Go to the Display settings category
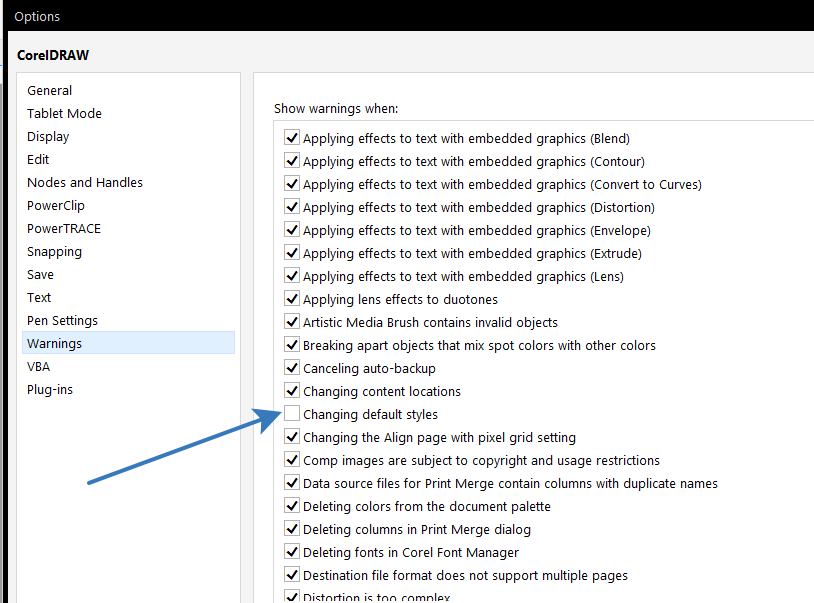This screenshot has height=603, width=814. tap(48, 136)
